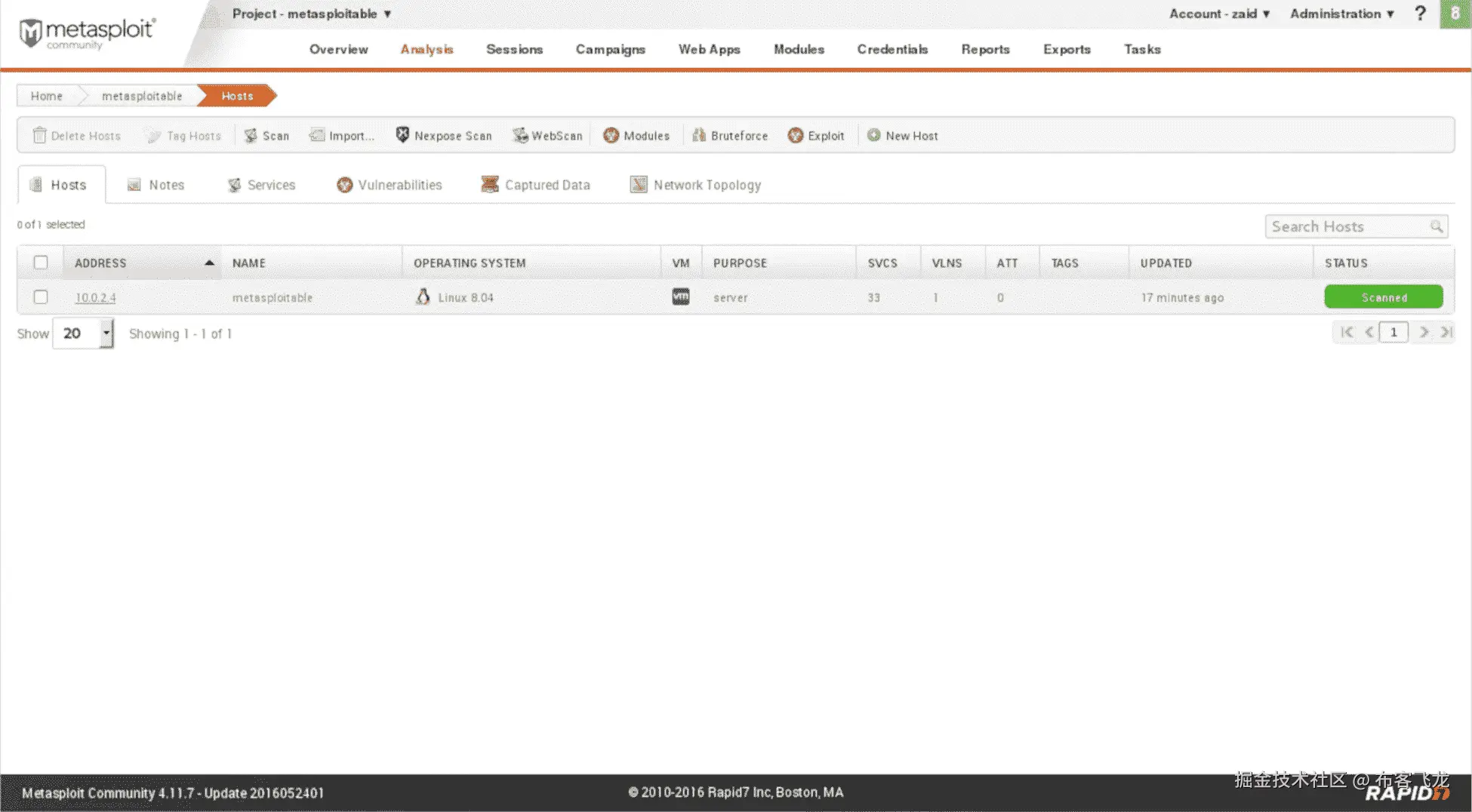Click the Delete Hosts trash icon
The width and height of the screenshot is (1472, 812).
coord(39,135)
